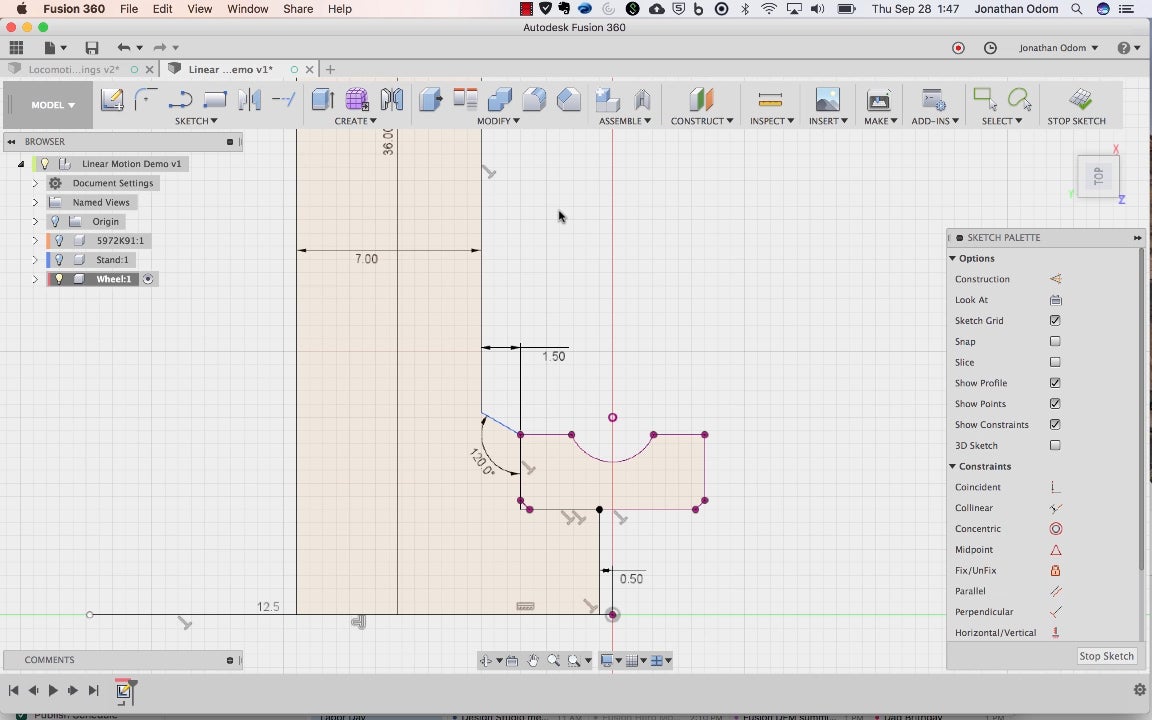
Task: Click the Extrude icon in Create
Action: pos(323,99)
